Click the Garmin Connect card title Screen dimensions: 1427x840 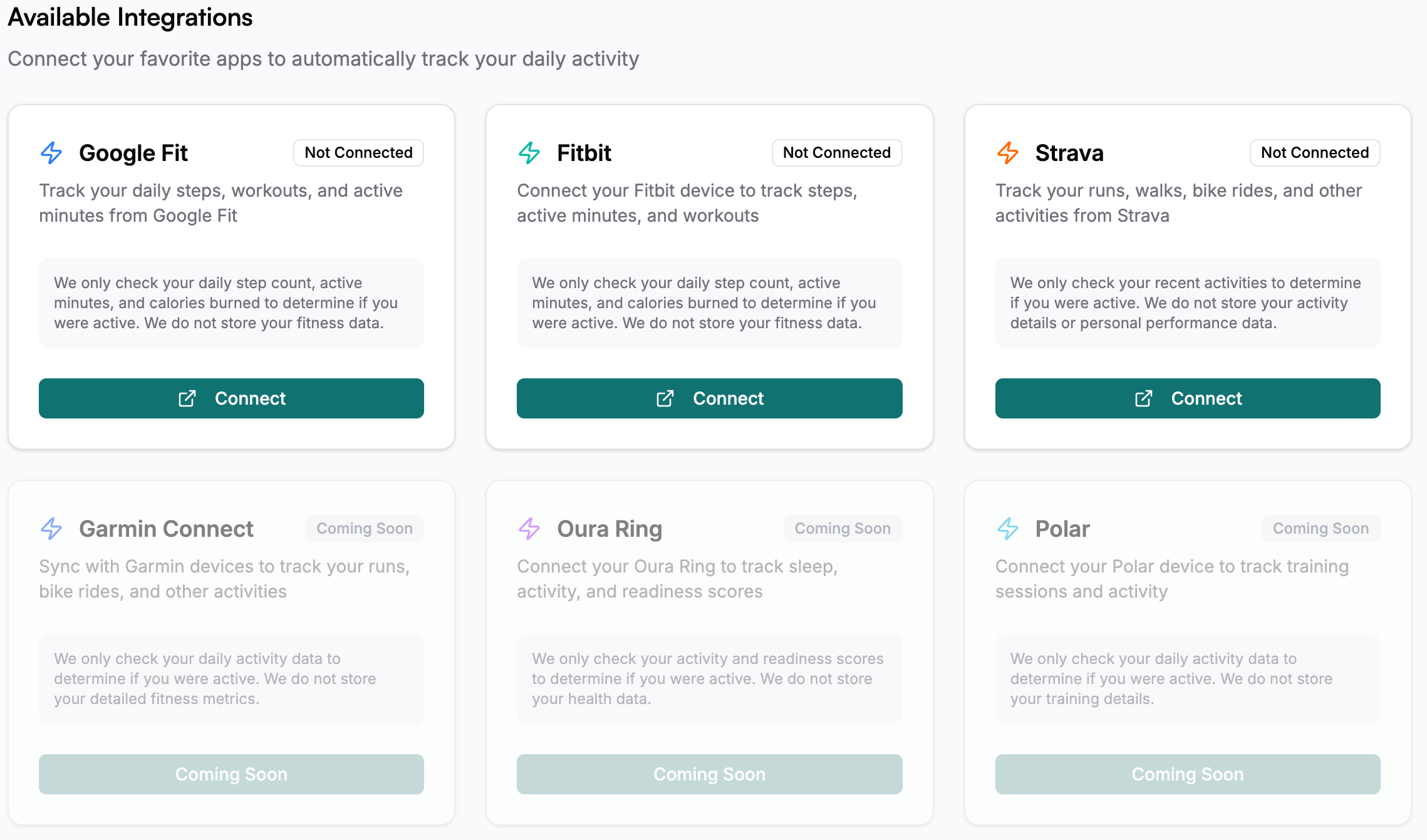(166, 529)
